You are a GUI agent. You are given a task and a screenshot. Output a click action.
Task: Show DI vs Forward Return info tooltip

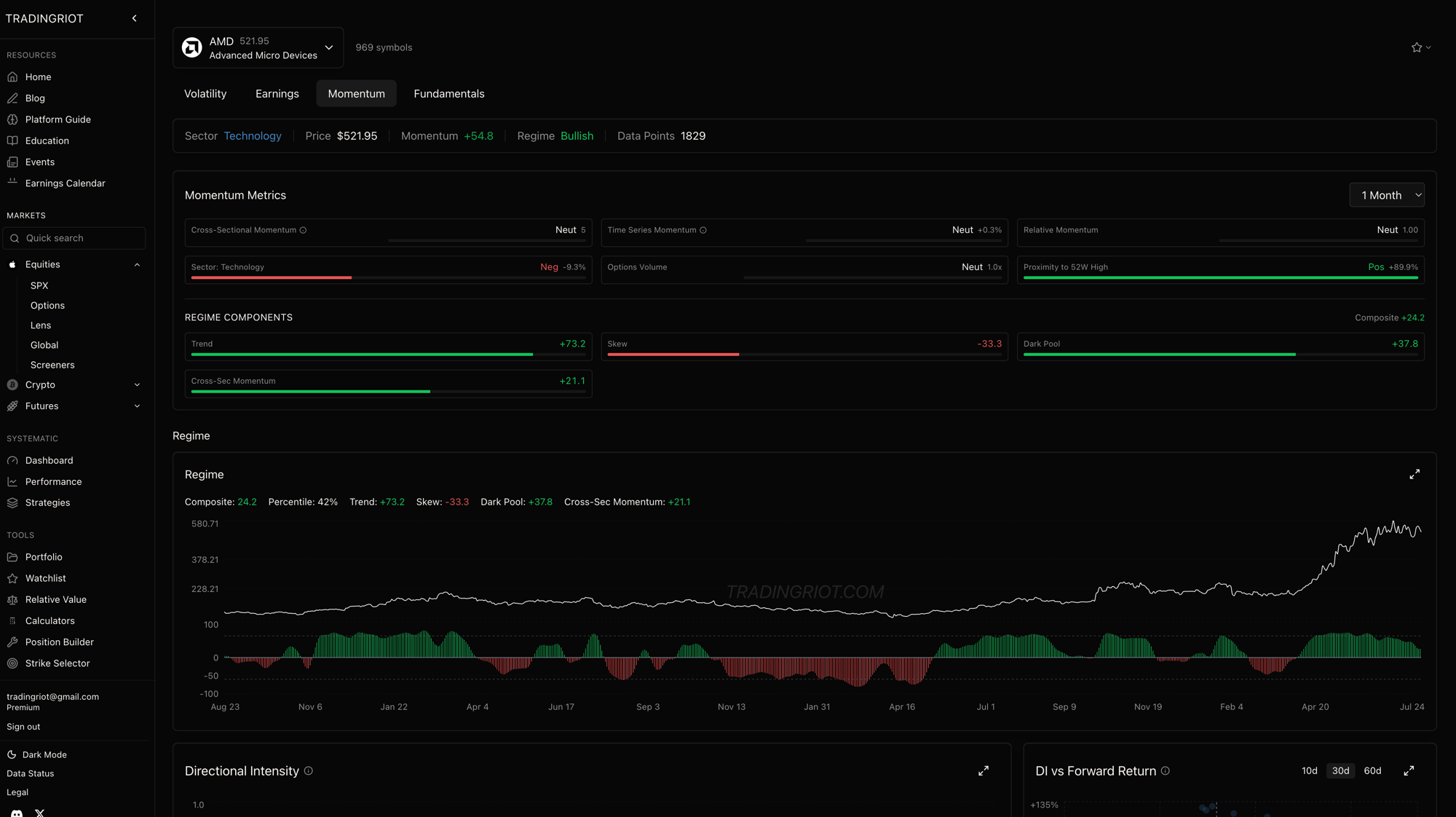coord(1166,770)
